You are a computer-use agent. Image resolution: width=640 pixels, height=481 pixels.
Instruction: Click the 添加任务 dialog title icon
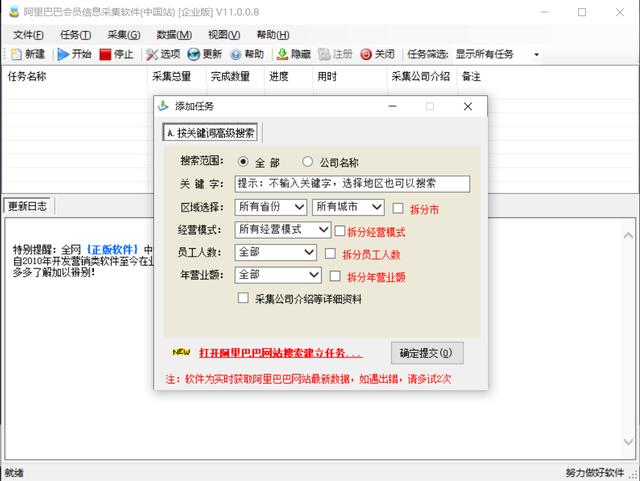click(163, 106)
